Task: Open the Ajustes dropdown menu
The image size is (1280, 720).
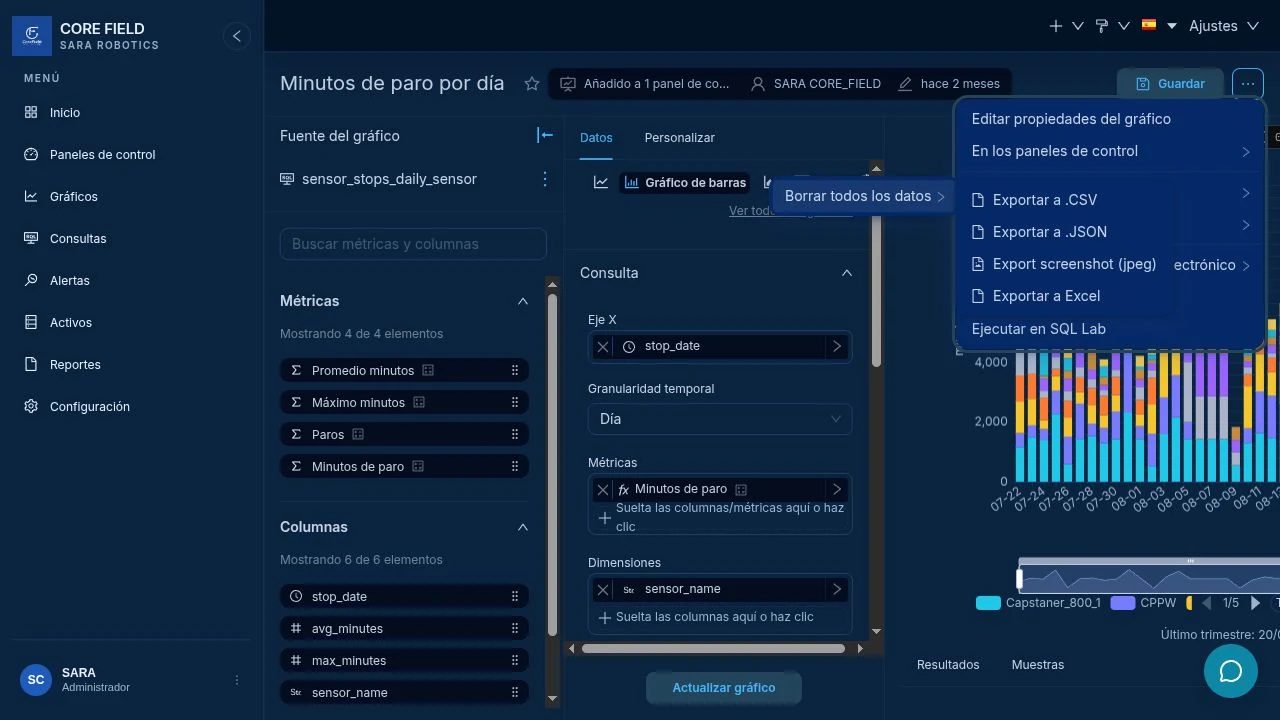Action: coord(1223,26)
